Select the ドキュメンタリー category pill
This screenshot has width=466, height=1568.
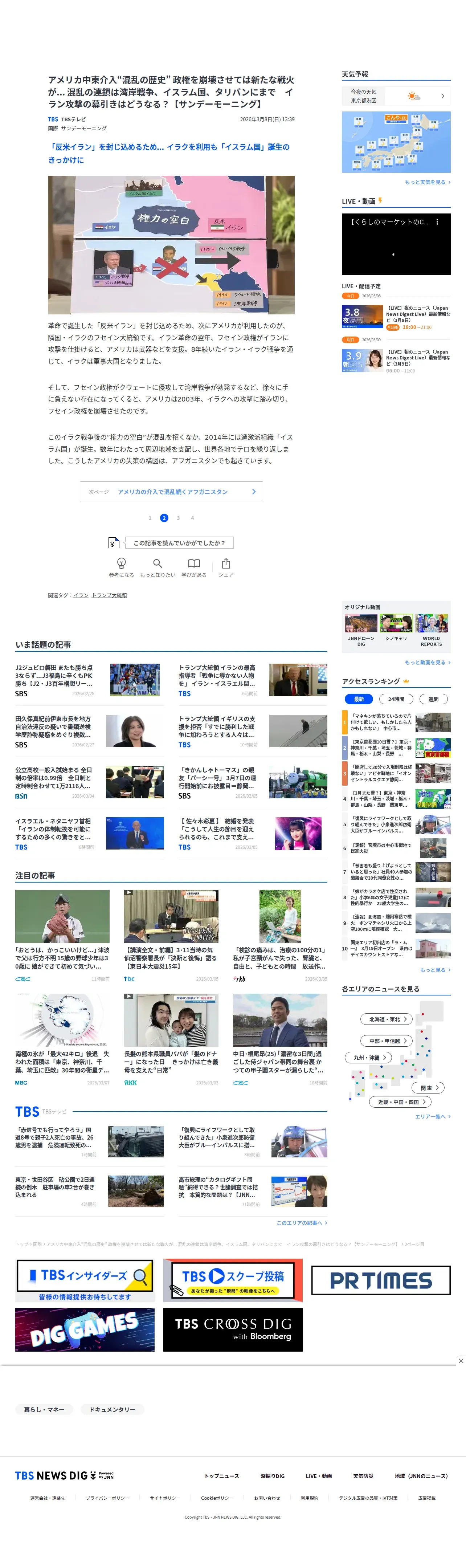(113, 1409)
